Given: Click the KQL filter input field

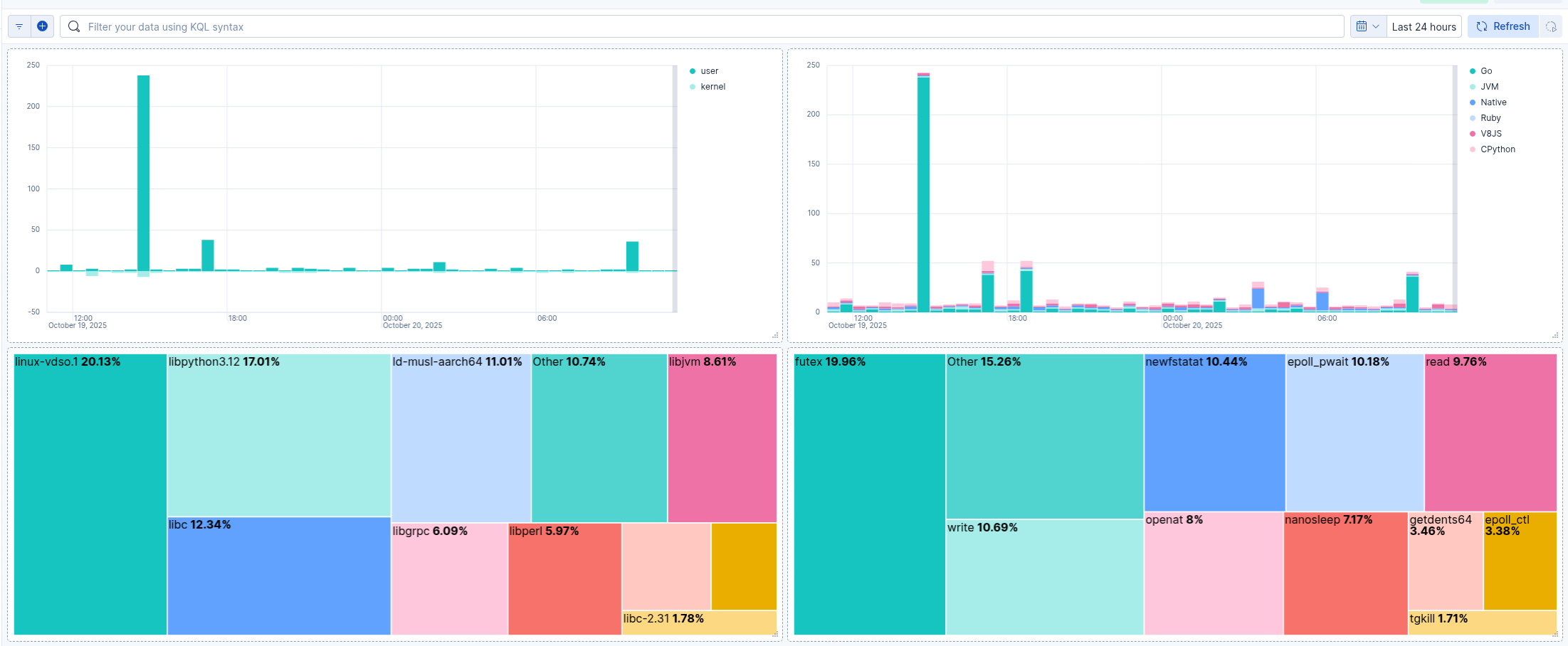Looking at the screenshot, I should pos(427,26).
